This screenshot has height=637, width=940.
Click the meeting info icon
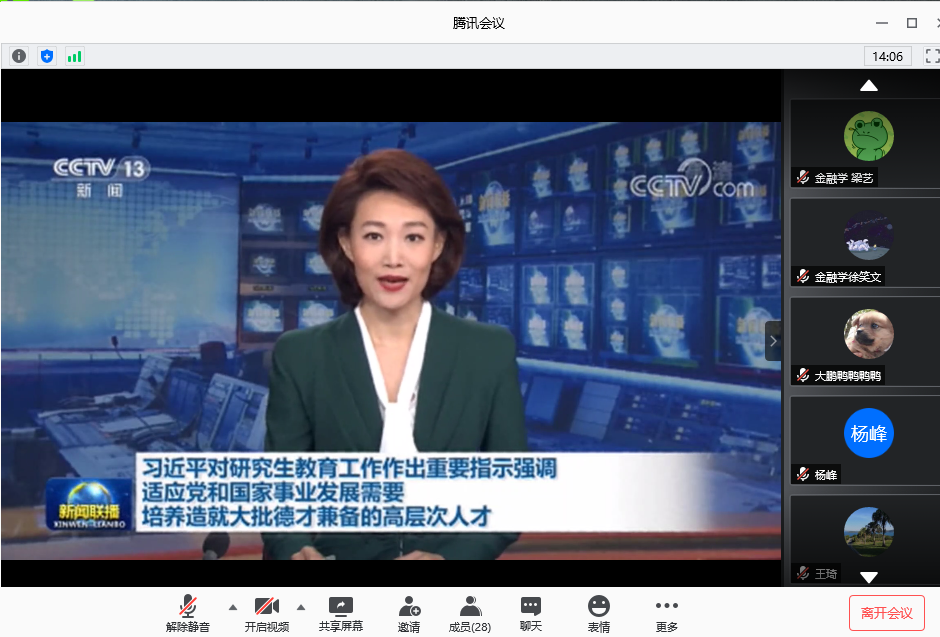click(x=18, y=56)
